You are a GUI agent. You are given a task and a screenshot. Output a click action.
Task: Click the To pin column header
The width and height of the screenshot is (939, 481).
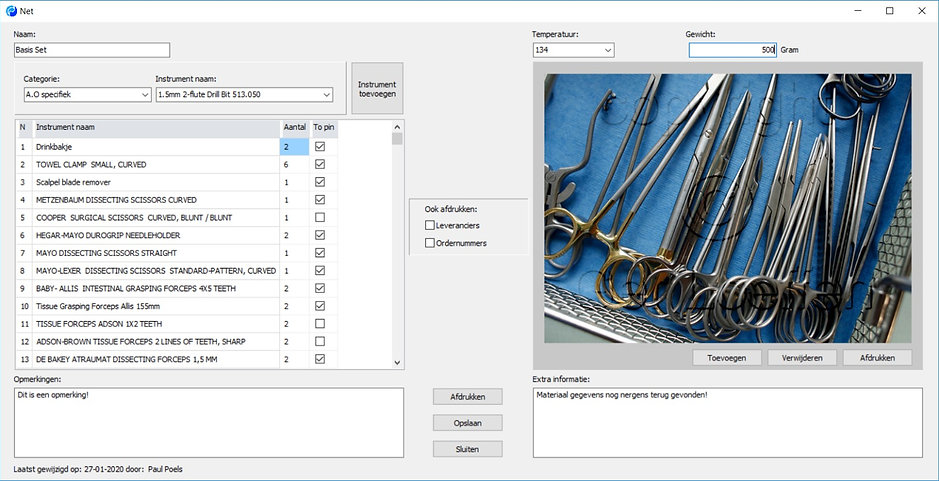[x=324, y=127]
